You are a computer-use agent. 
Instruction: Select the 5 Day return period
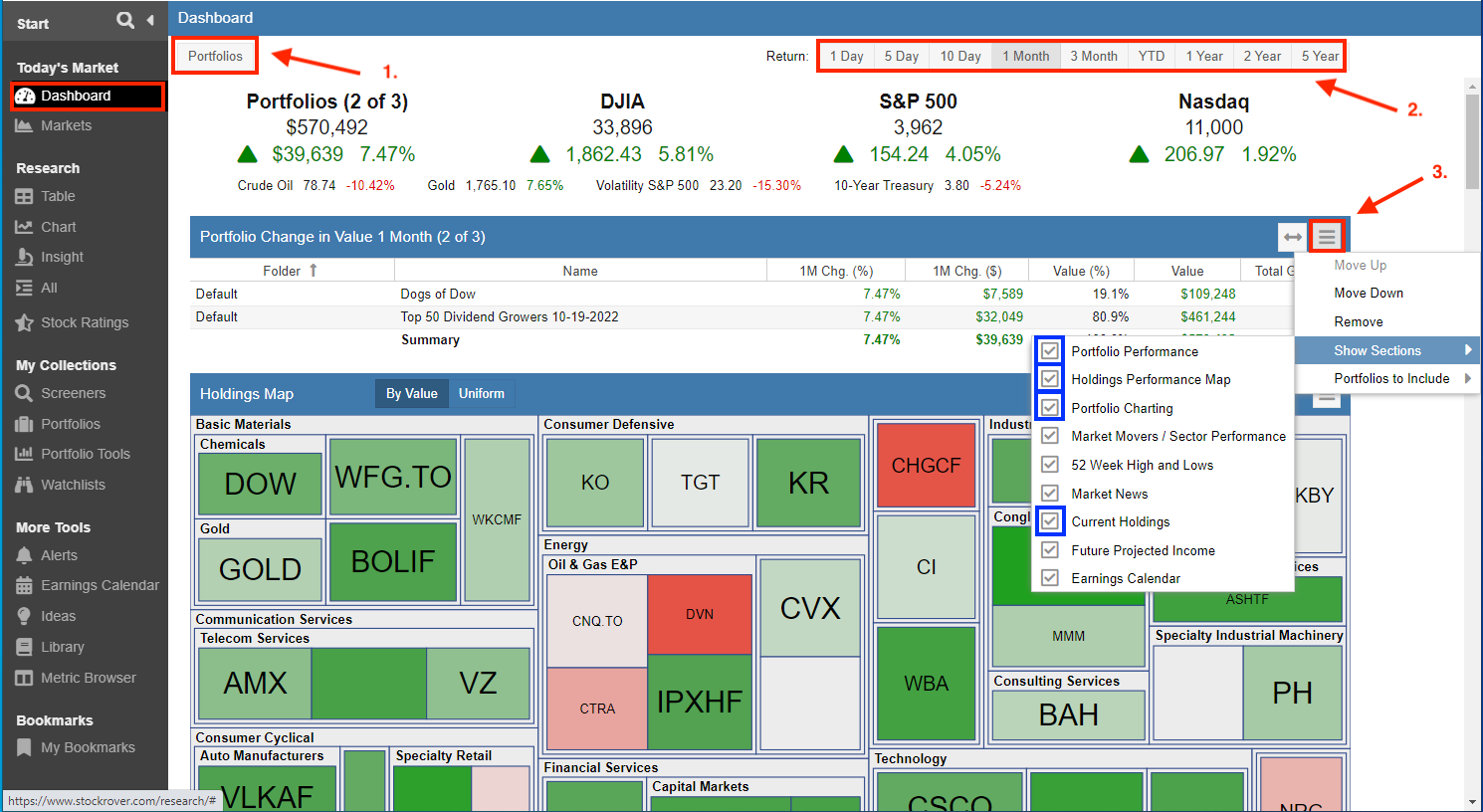[902, 56]
